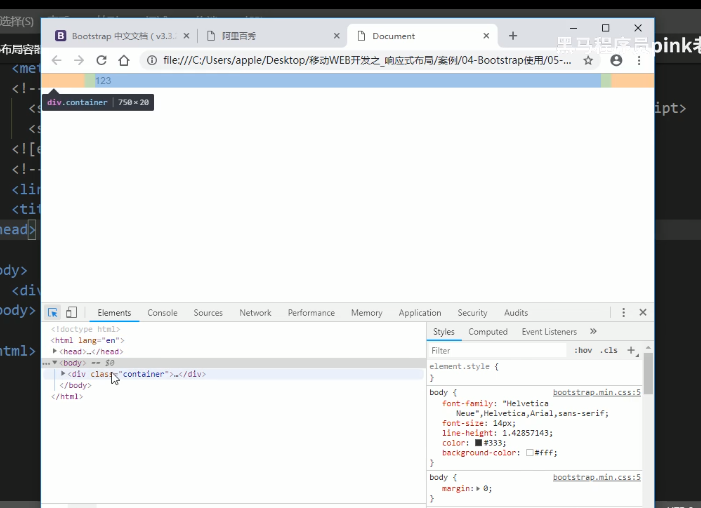The height and width of the screenshot is (508, 701).
Task: Click the 123 text in page
Action: (103, 80)
